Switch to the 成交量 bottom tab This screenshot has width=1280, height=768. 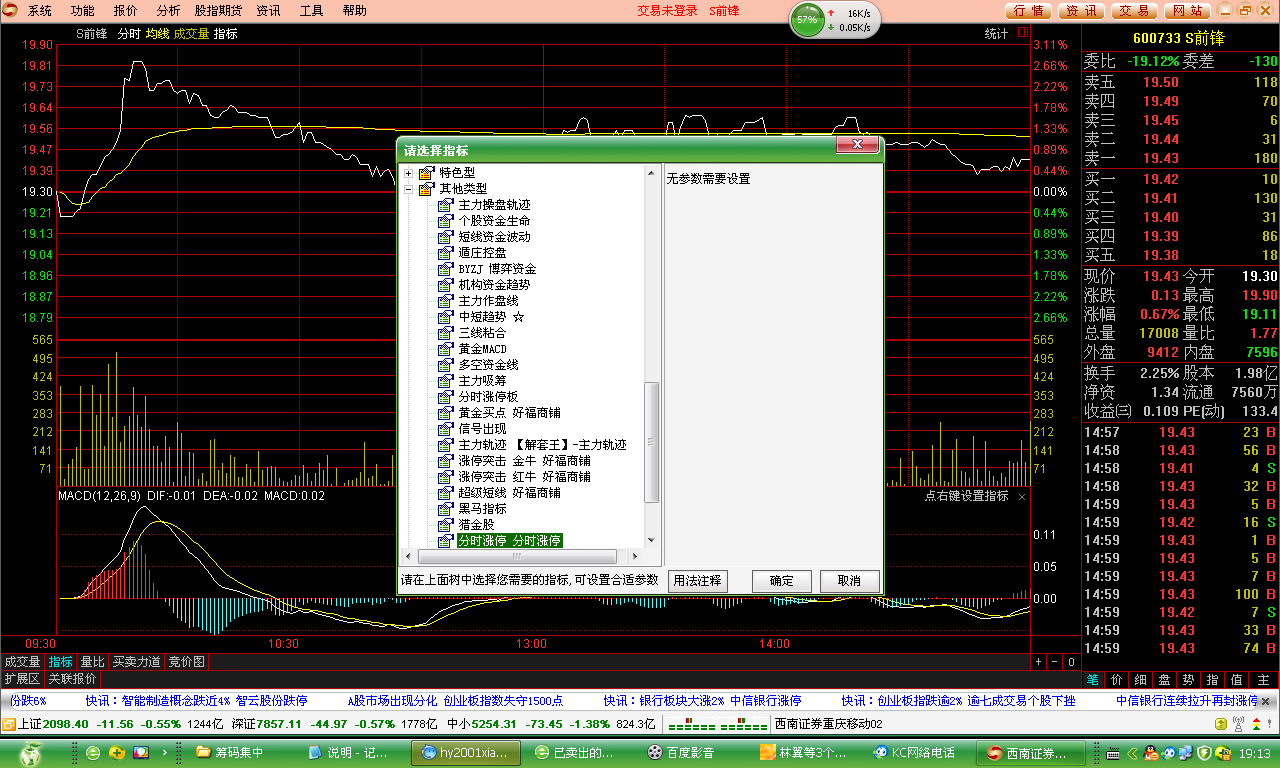(22, 662)
